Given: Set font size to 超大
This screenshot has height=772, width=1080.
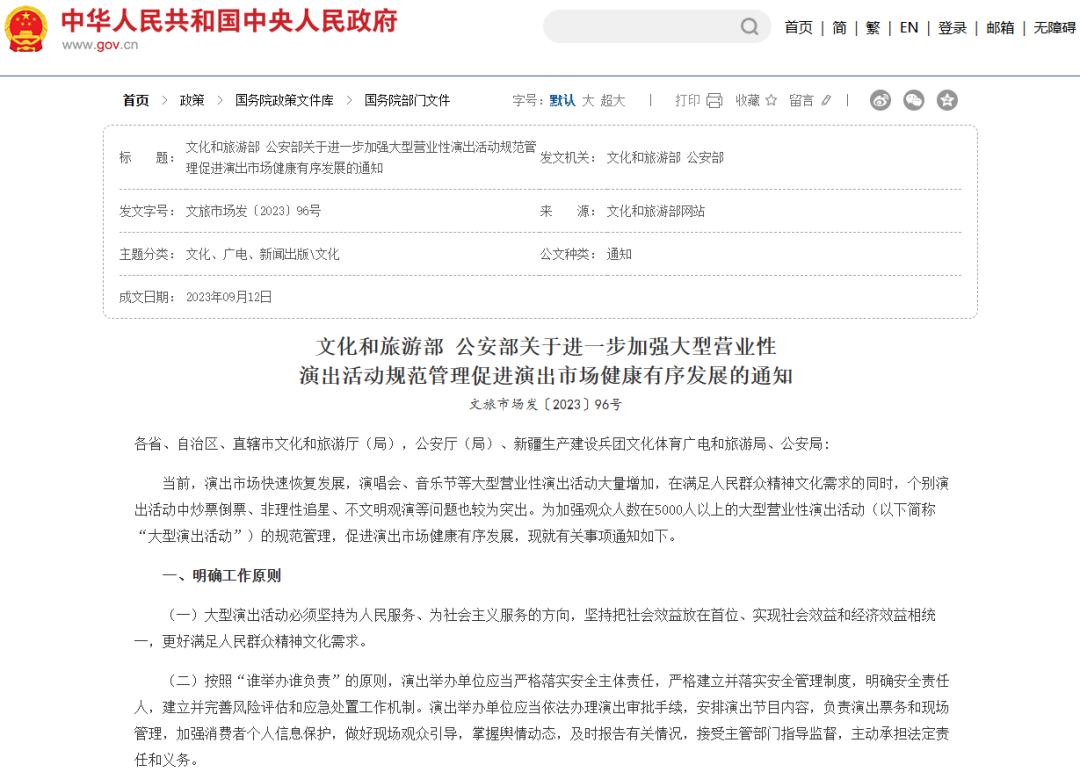Looking at the screenshot, I should tap(612, 101).
